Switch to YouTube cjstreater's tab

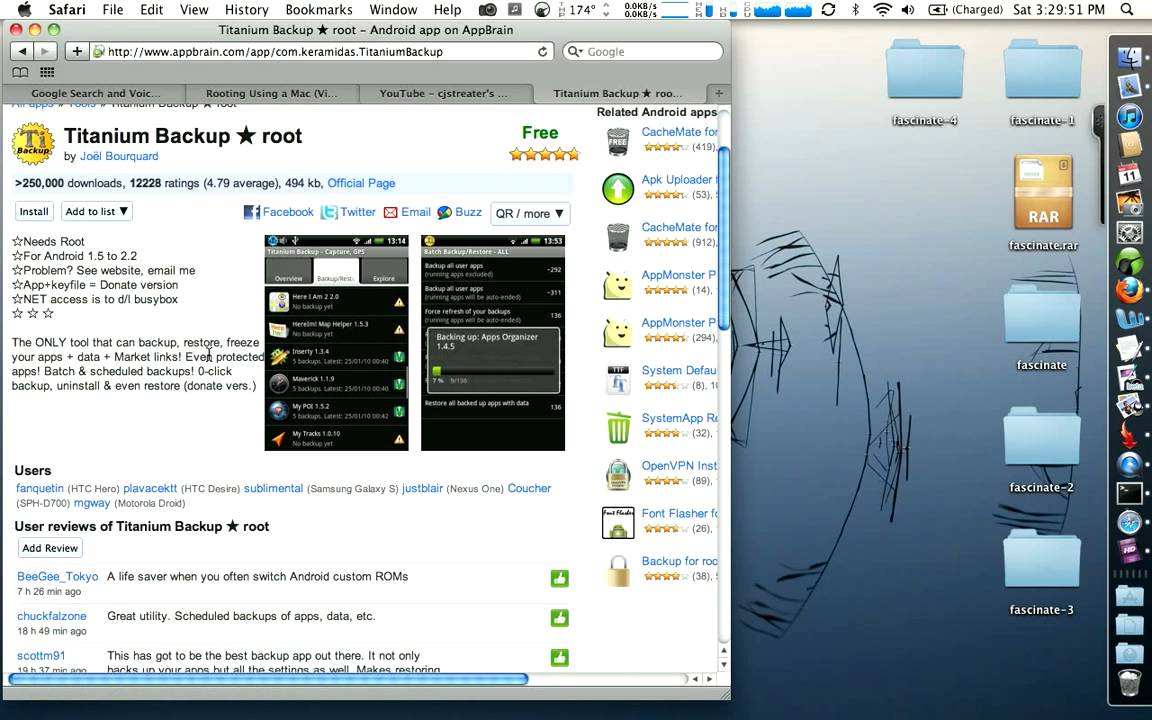click(444, 93)
